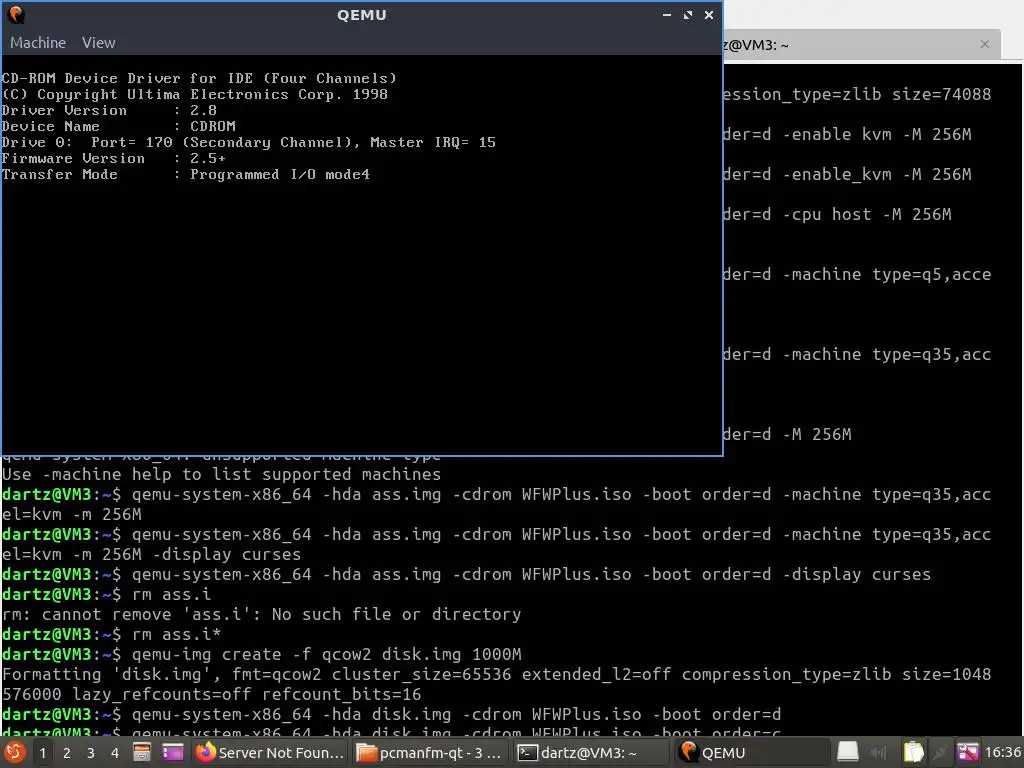Switch to workspace 2
This screenshot has height=768, width=1024.
click(67, 753)
